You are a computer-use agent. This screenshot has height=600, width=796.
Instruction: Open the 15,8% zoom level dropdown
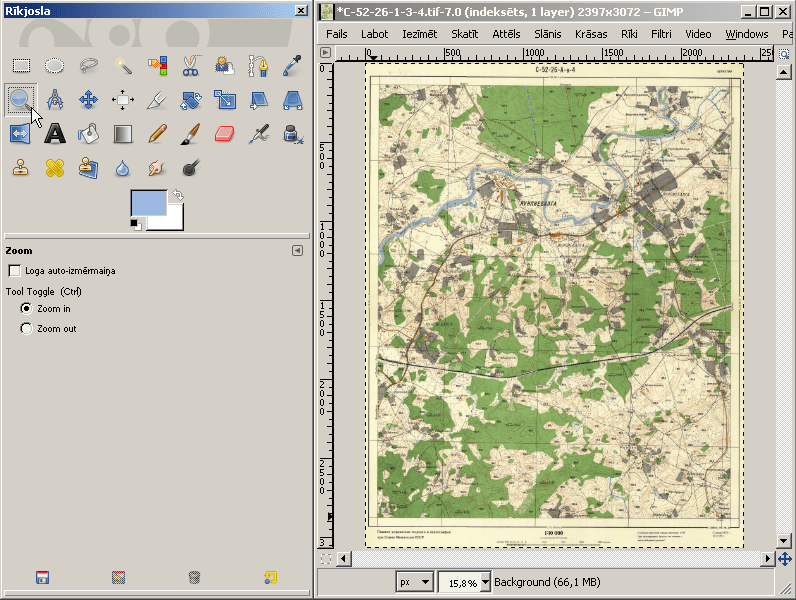click(x=485, y=582)
